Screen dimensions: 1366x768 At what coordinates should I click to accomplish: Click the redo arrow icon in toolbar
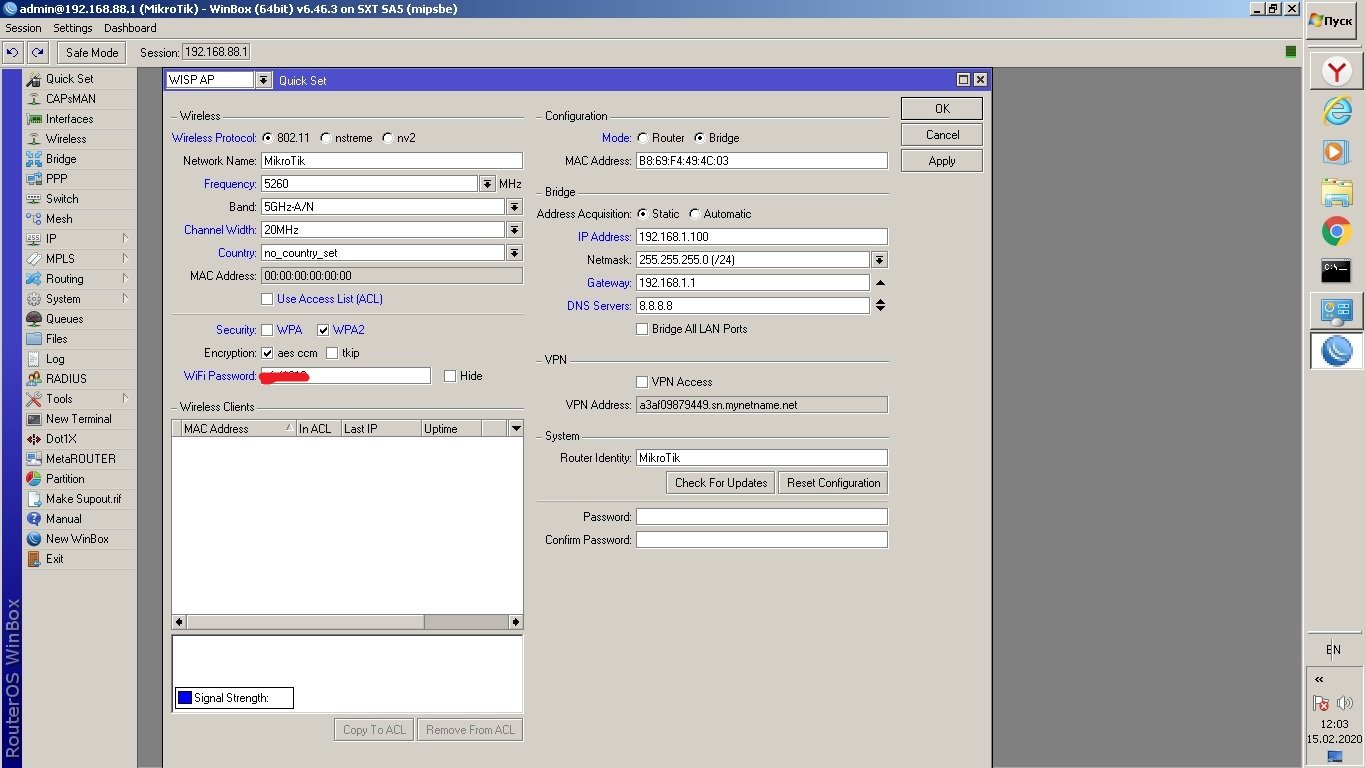38,53
